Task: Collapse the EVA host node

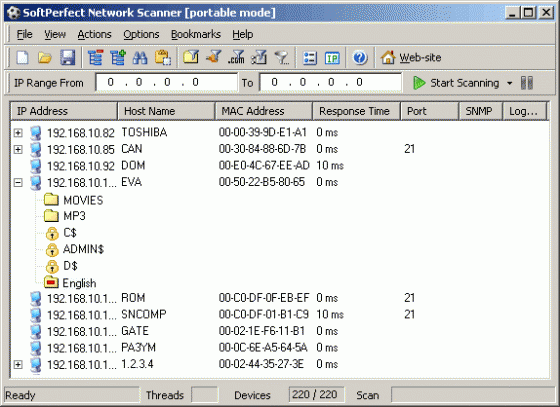Action: pos(18,182)
